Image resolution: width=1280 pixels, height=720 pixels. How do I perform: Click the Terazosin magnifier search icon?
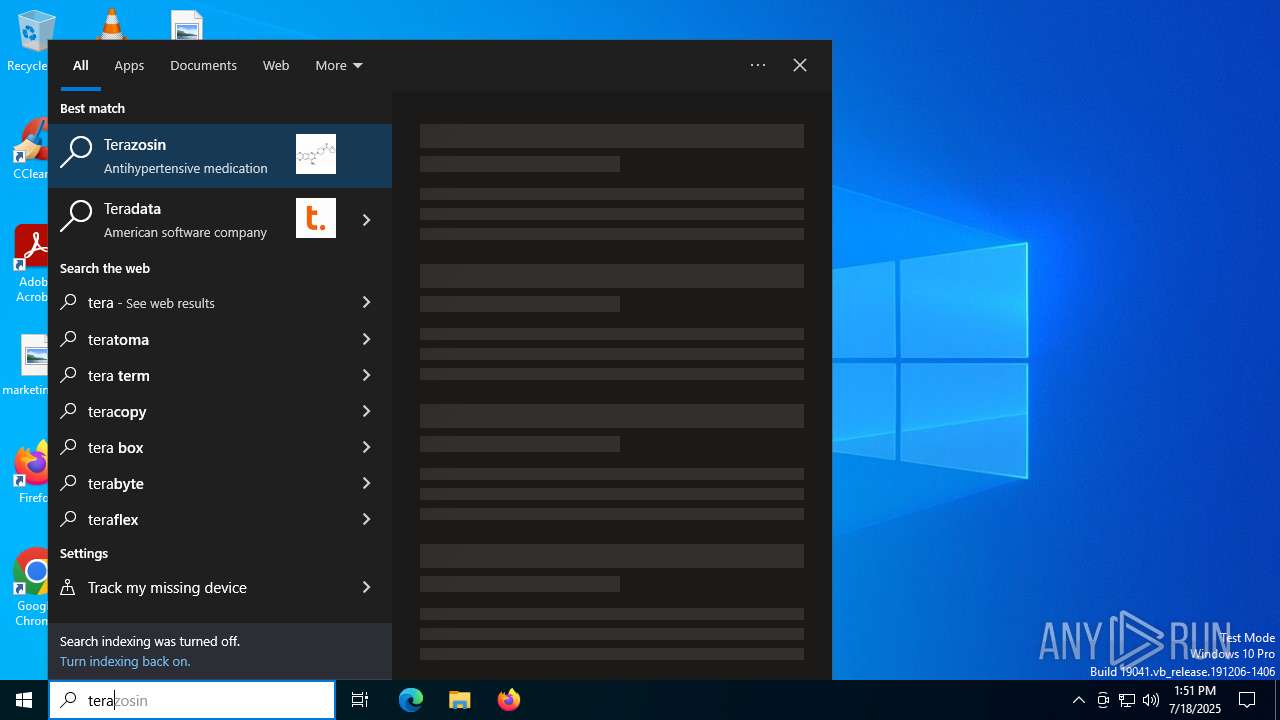point(76,152)
